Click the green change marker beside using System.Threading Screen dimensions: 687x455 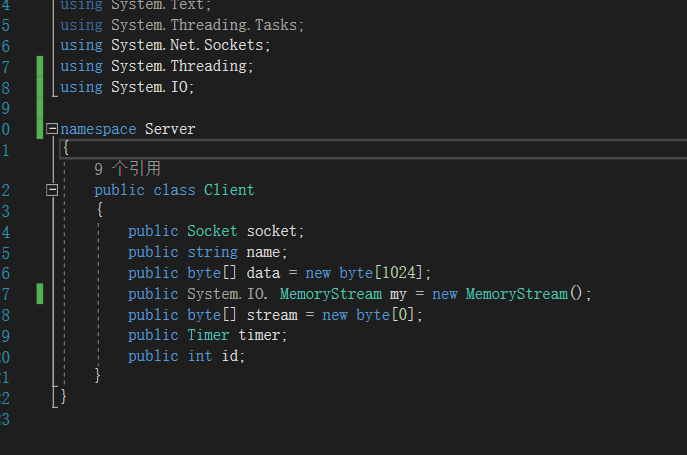tap(40, 66)
